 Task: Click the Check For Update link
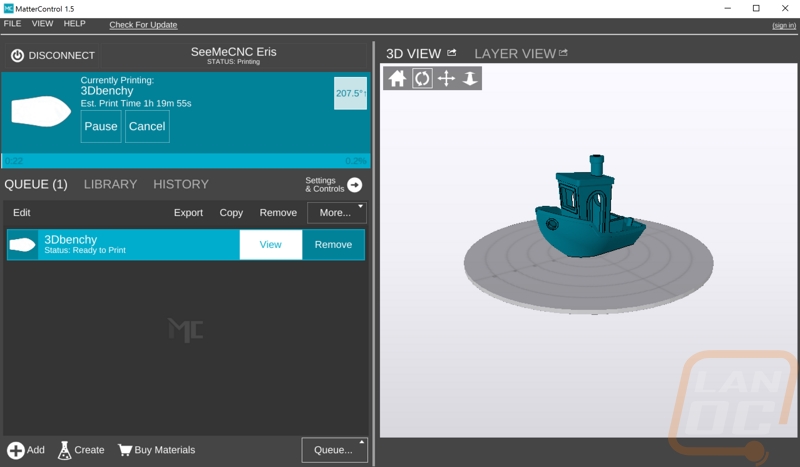coord(143,25)
